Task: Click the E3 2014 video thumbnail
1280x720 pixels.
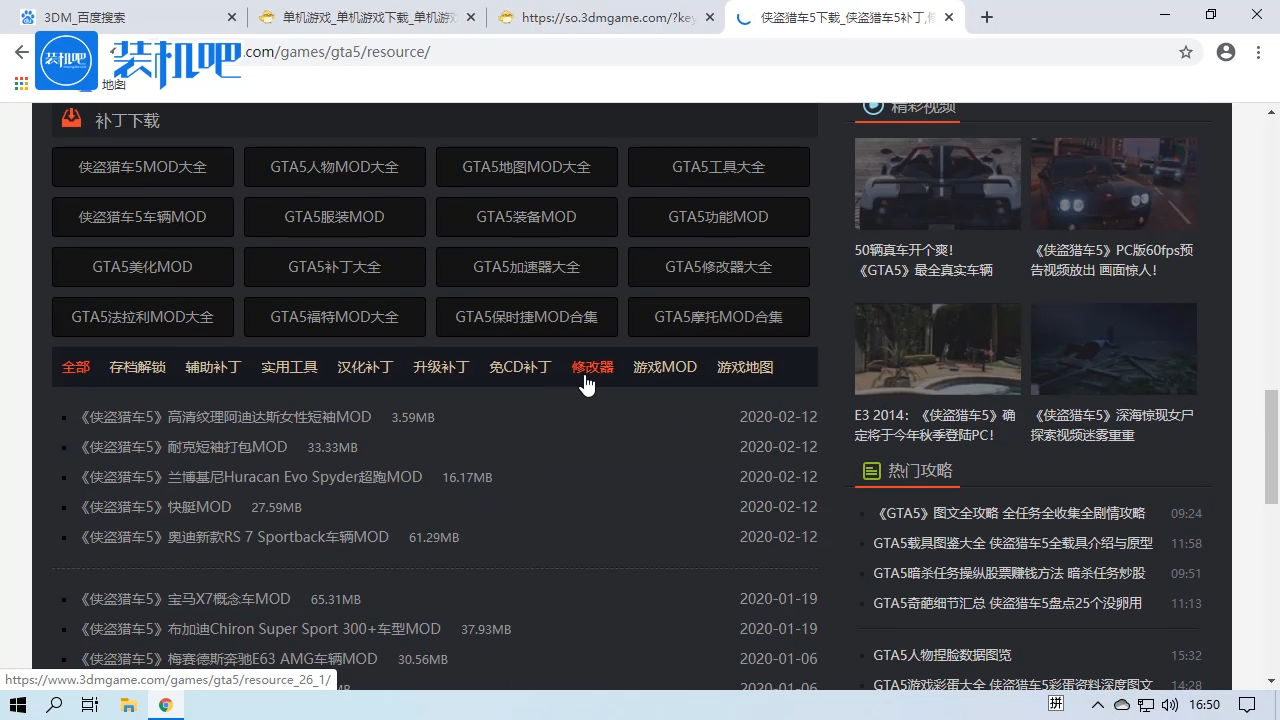Action: (x=937, y=349)
